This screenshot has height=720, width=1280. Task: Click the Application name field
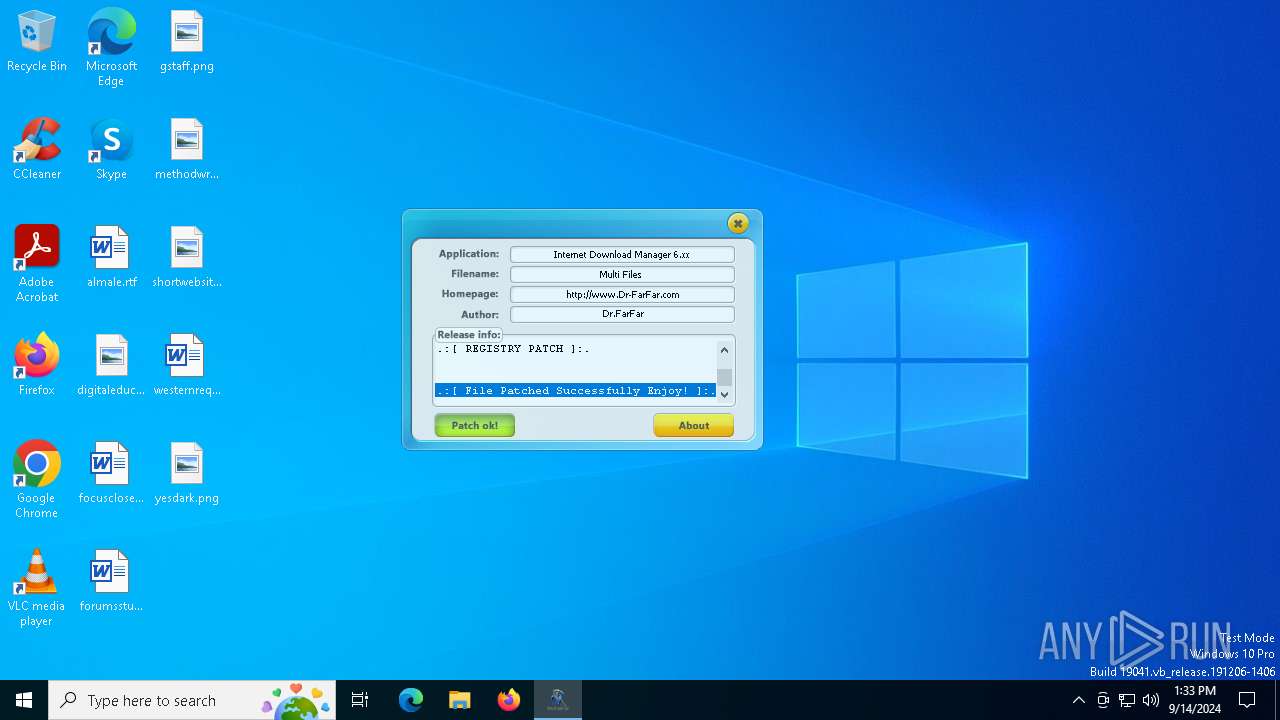pos(622,255)
